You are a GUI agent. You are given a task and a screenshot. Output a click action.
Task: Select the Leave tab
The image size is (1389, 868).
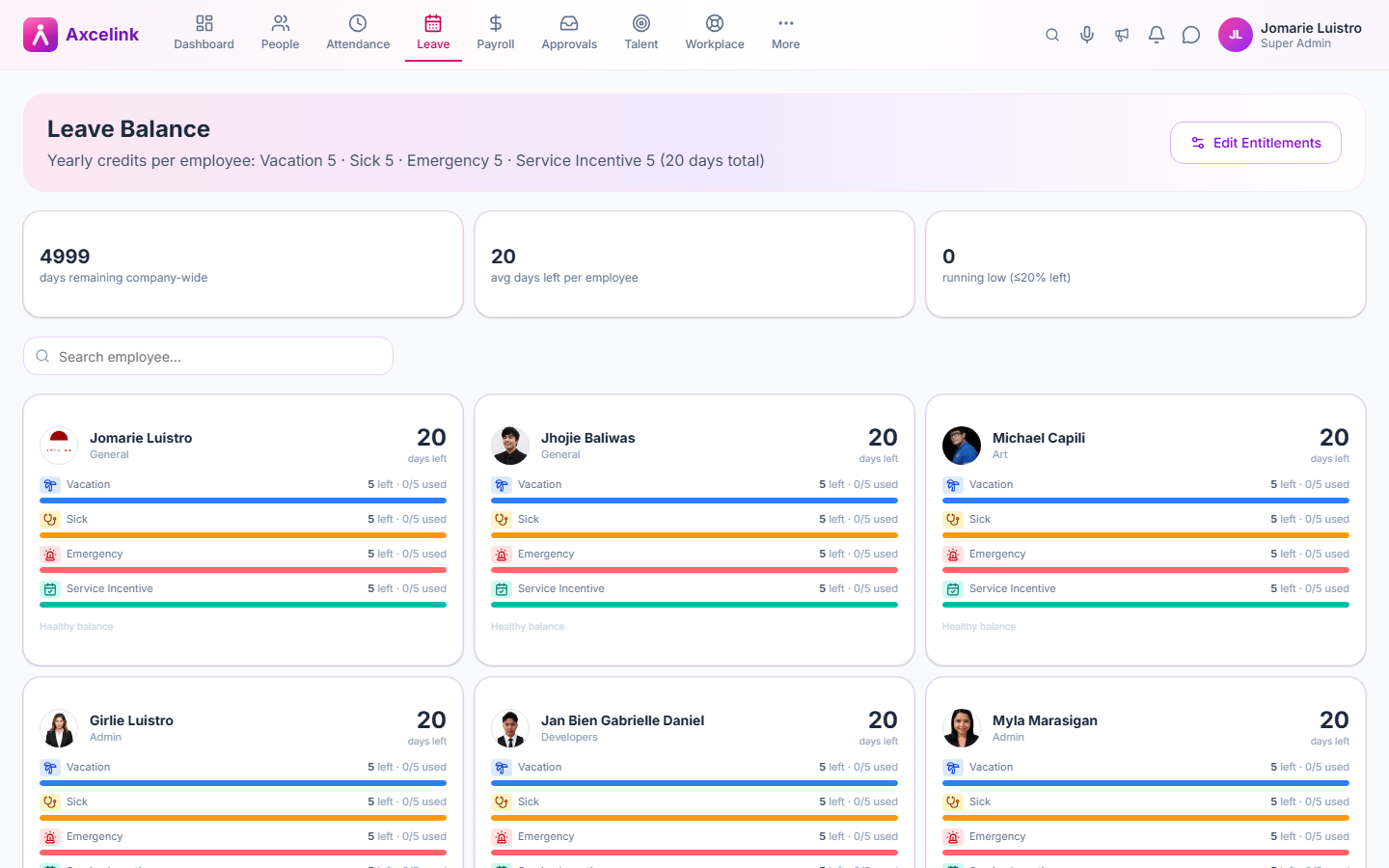[x=433, y=34]
